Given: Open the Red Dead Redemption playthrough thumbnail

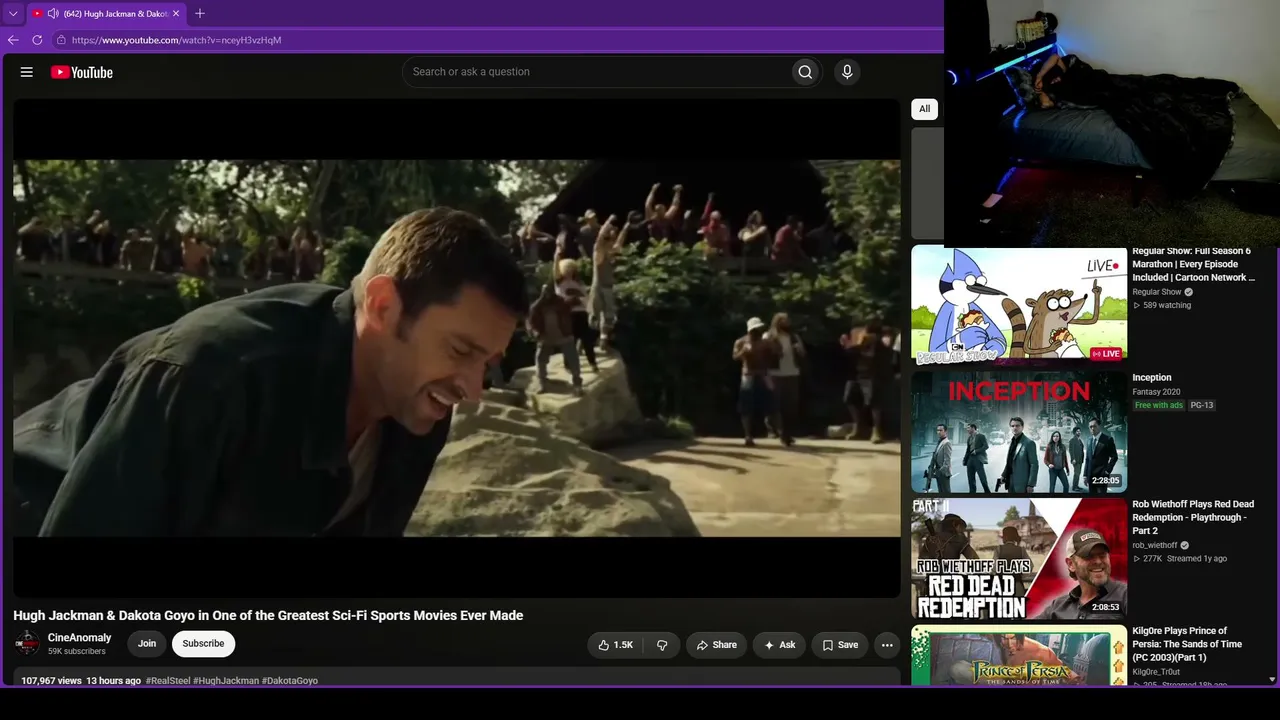Looking at the screenshot, I should [1019, 559].
